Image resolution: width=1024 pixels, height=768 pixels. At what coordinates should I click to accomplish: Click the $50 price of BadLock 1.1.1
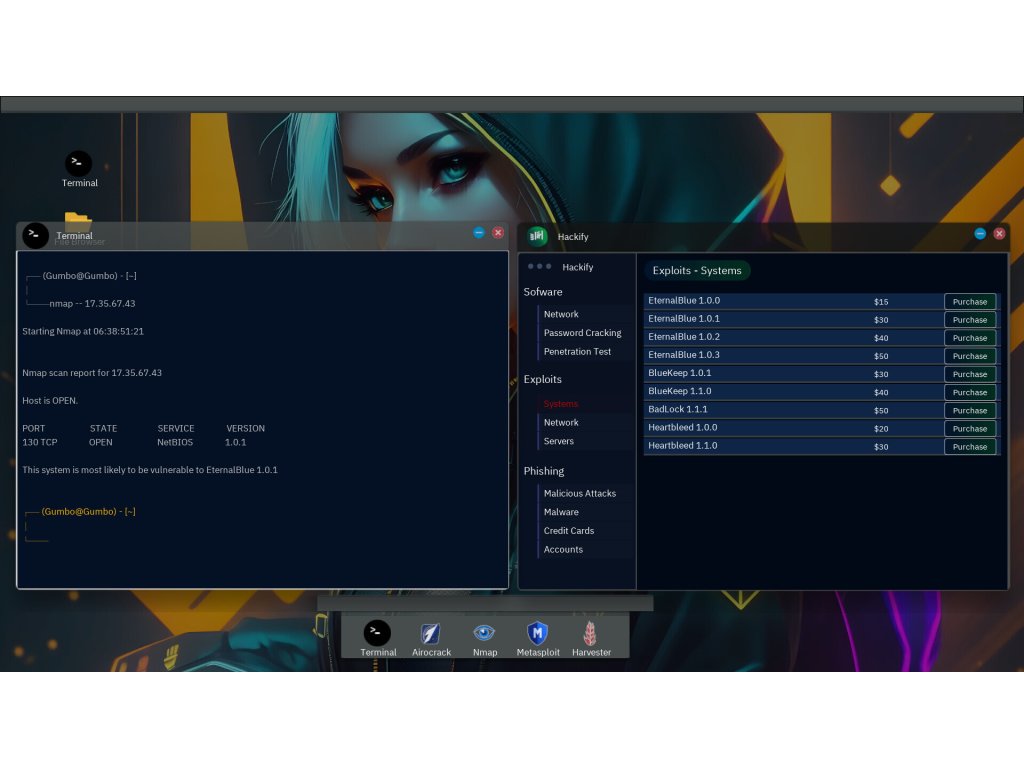(x=881, y=411)
